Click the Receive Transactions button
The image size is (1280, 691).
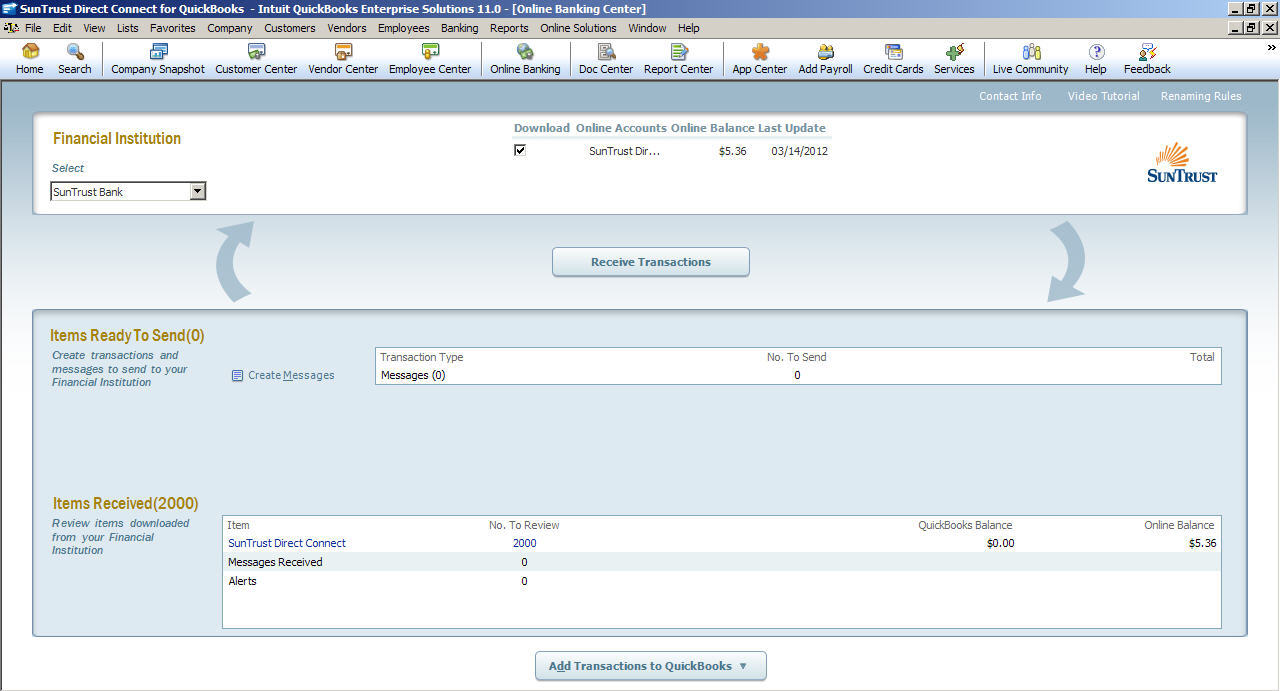click(x=651, y=262)
